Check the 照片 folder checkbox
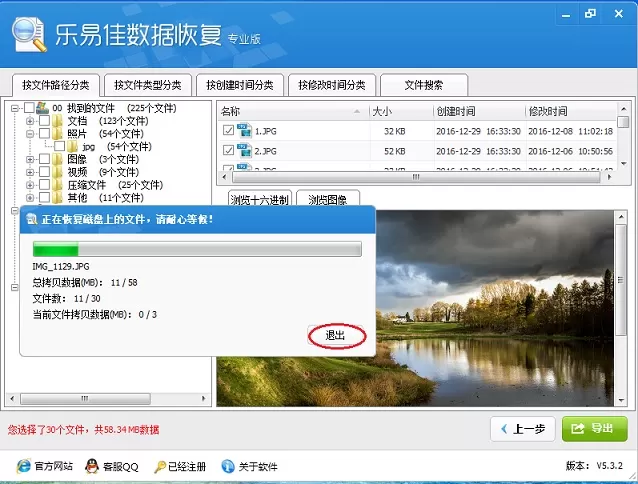 [44, 133]
